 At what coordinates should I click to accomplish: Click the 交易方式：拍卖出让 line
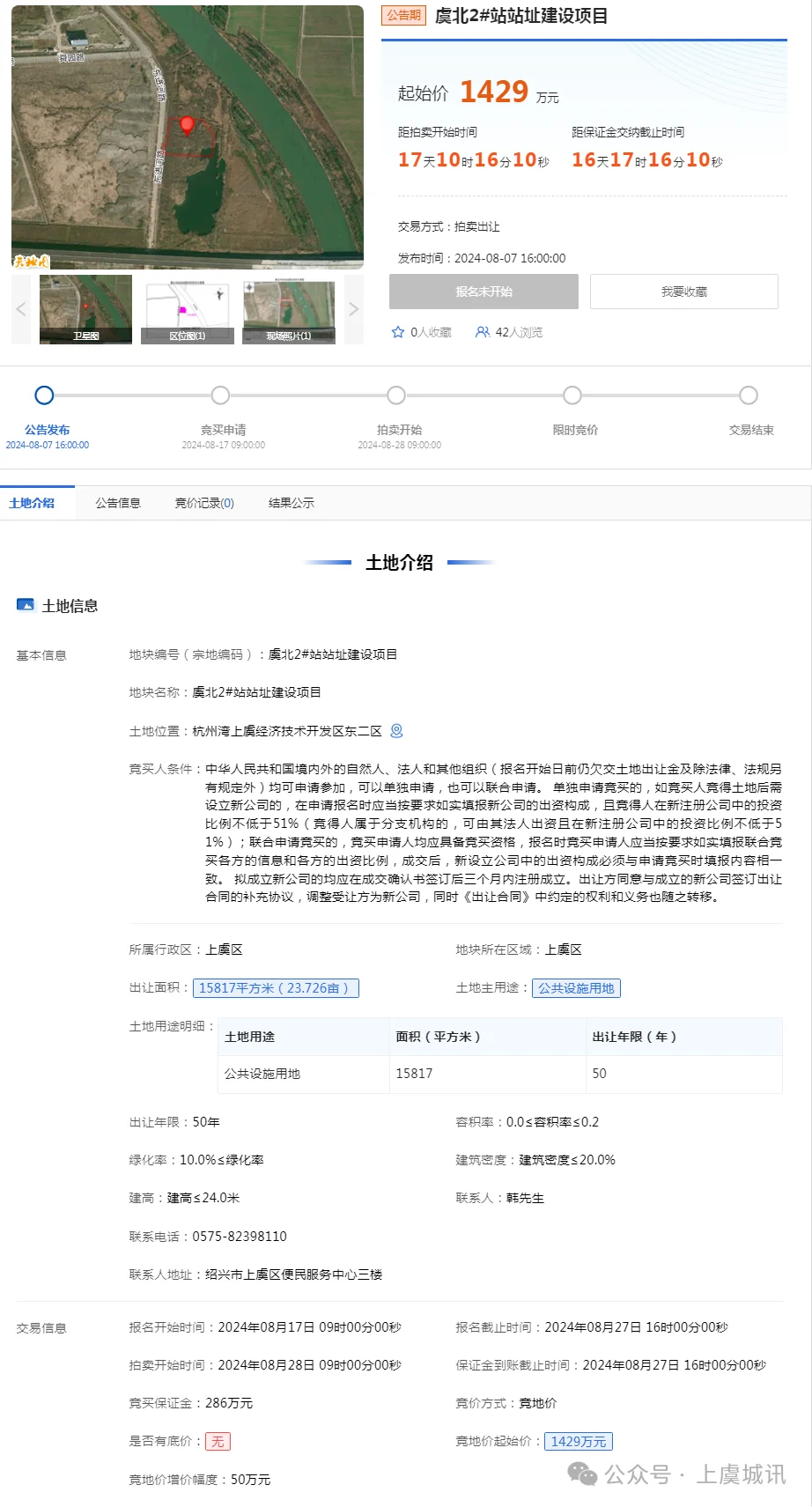click(448, 226)
